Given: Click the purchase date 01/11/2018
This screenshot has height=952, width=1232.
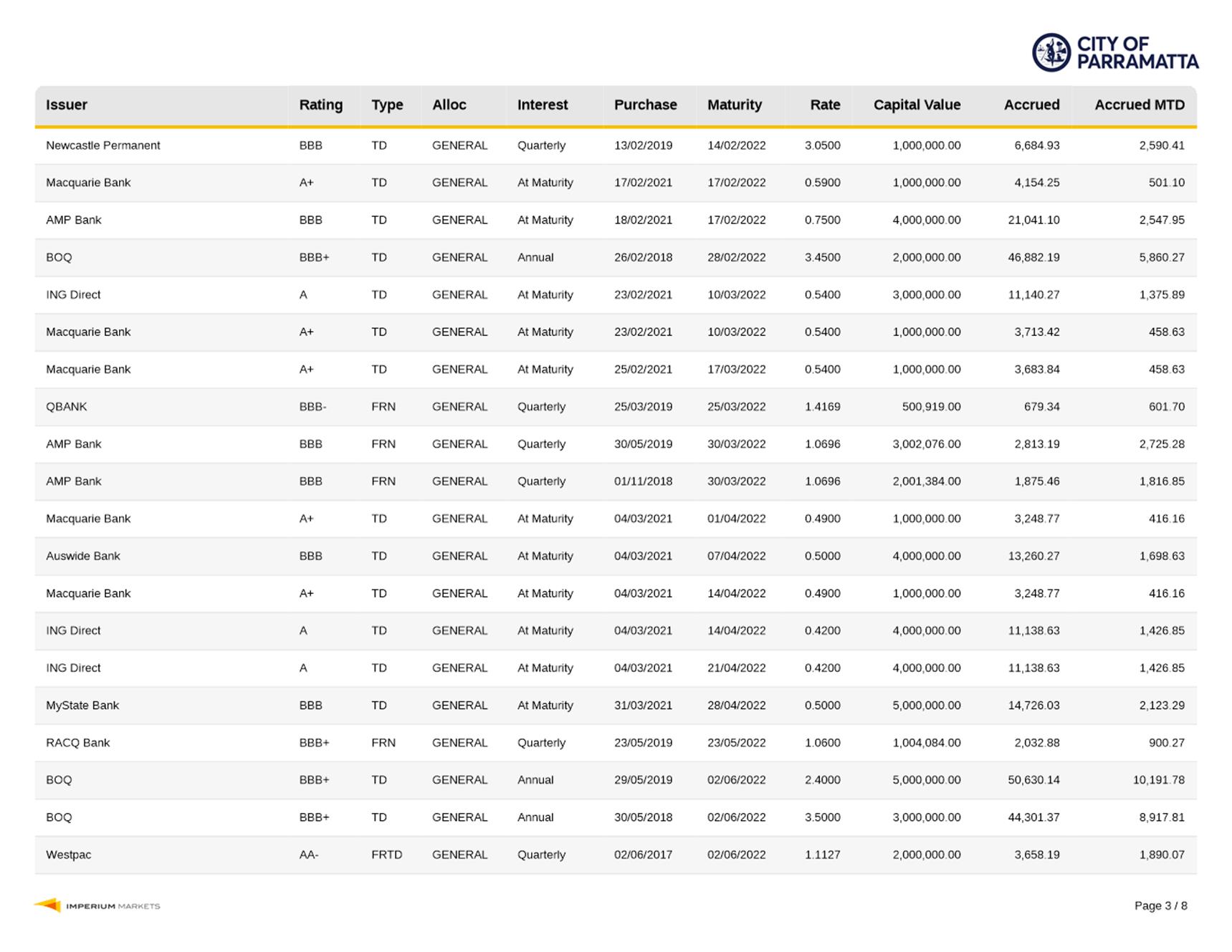Looking at the screenshot, I should 643,481.
